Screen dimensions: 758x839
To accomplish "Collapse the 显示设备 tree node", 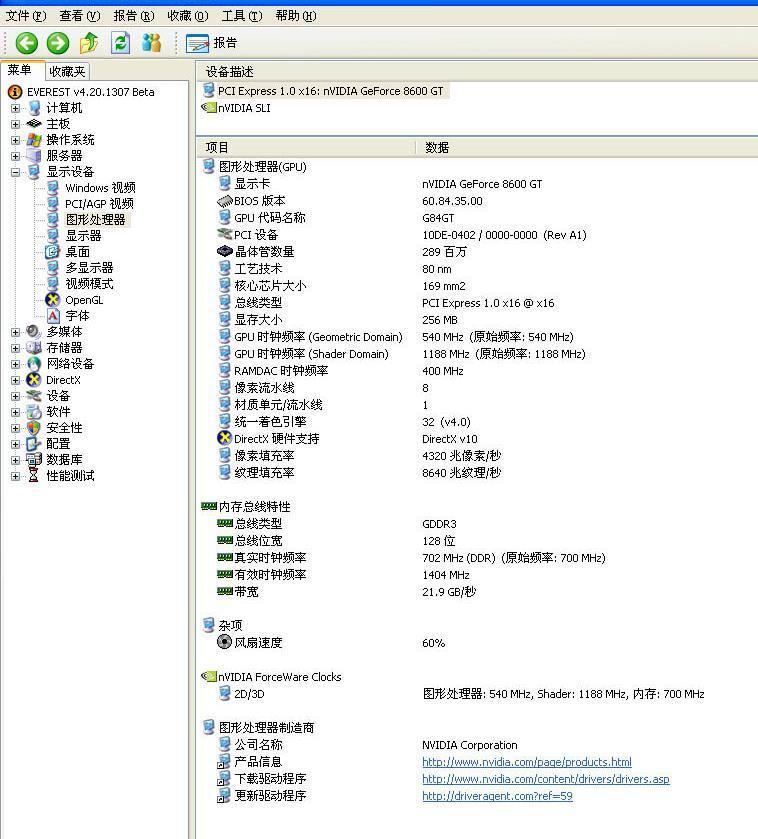I will pyautogui.click(x=16, y=172).
